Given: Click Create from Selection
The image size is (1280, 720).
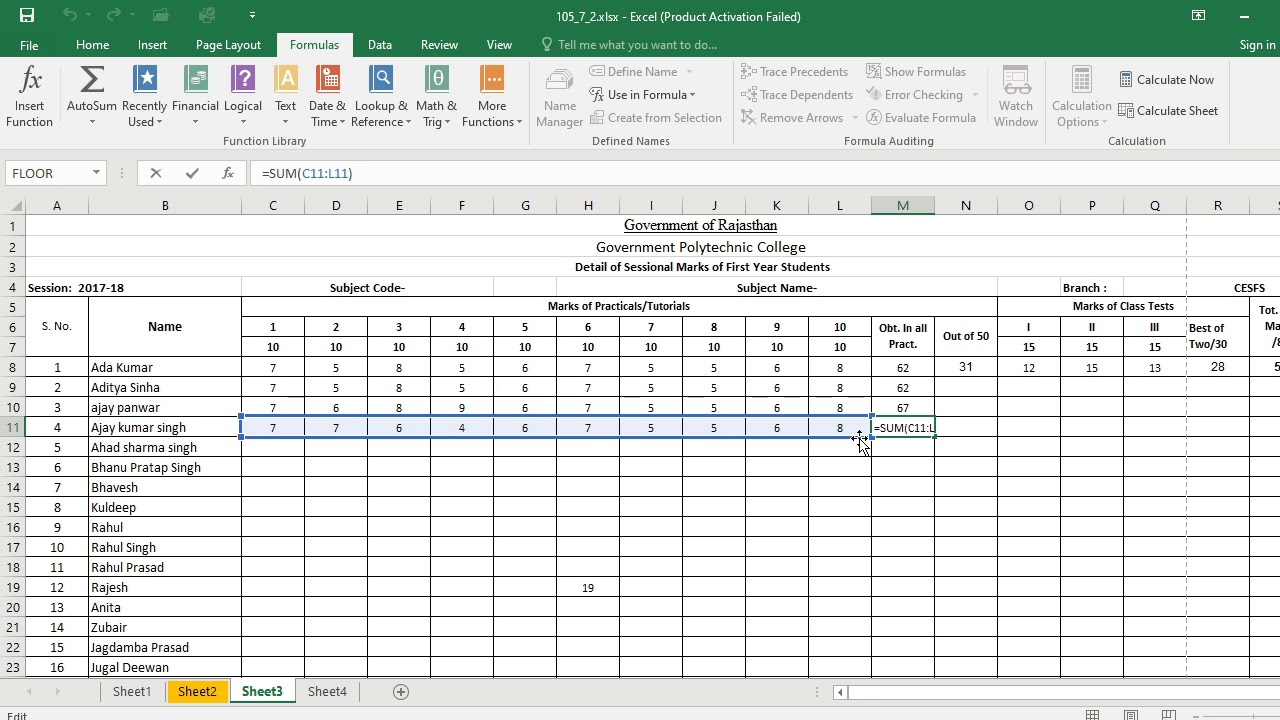Looking at the screenshot, I should (656, 118).
